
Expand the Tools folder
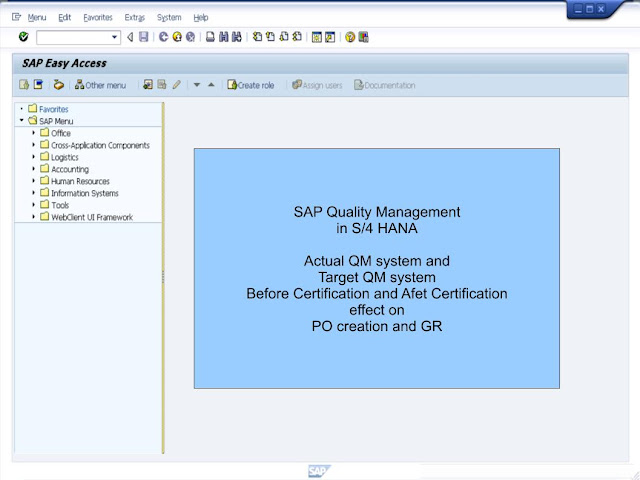[x=33, y=204]
